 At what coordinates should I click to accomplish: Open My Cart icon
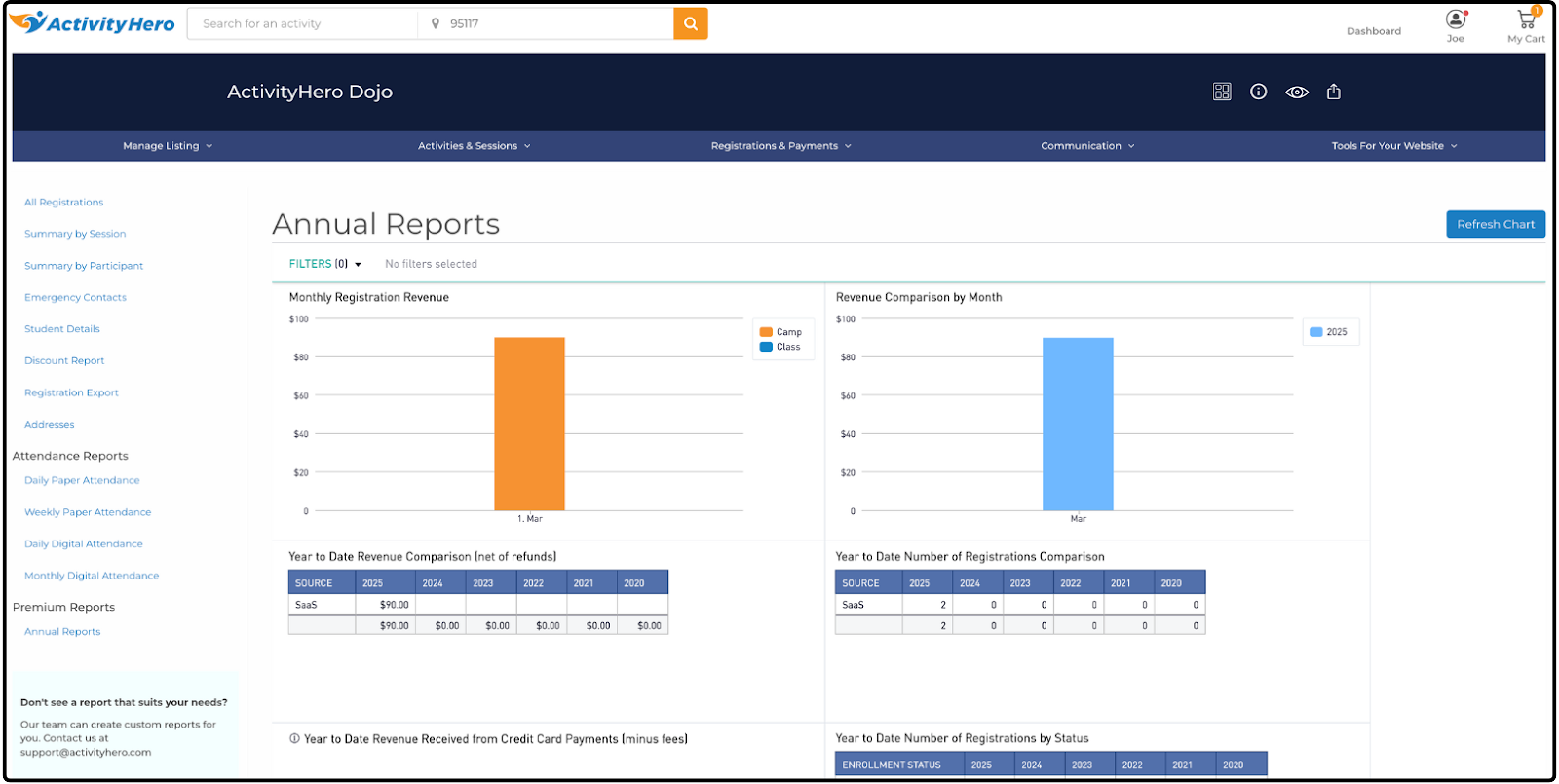tap(1527, 19)
